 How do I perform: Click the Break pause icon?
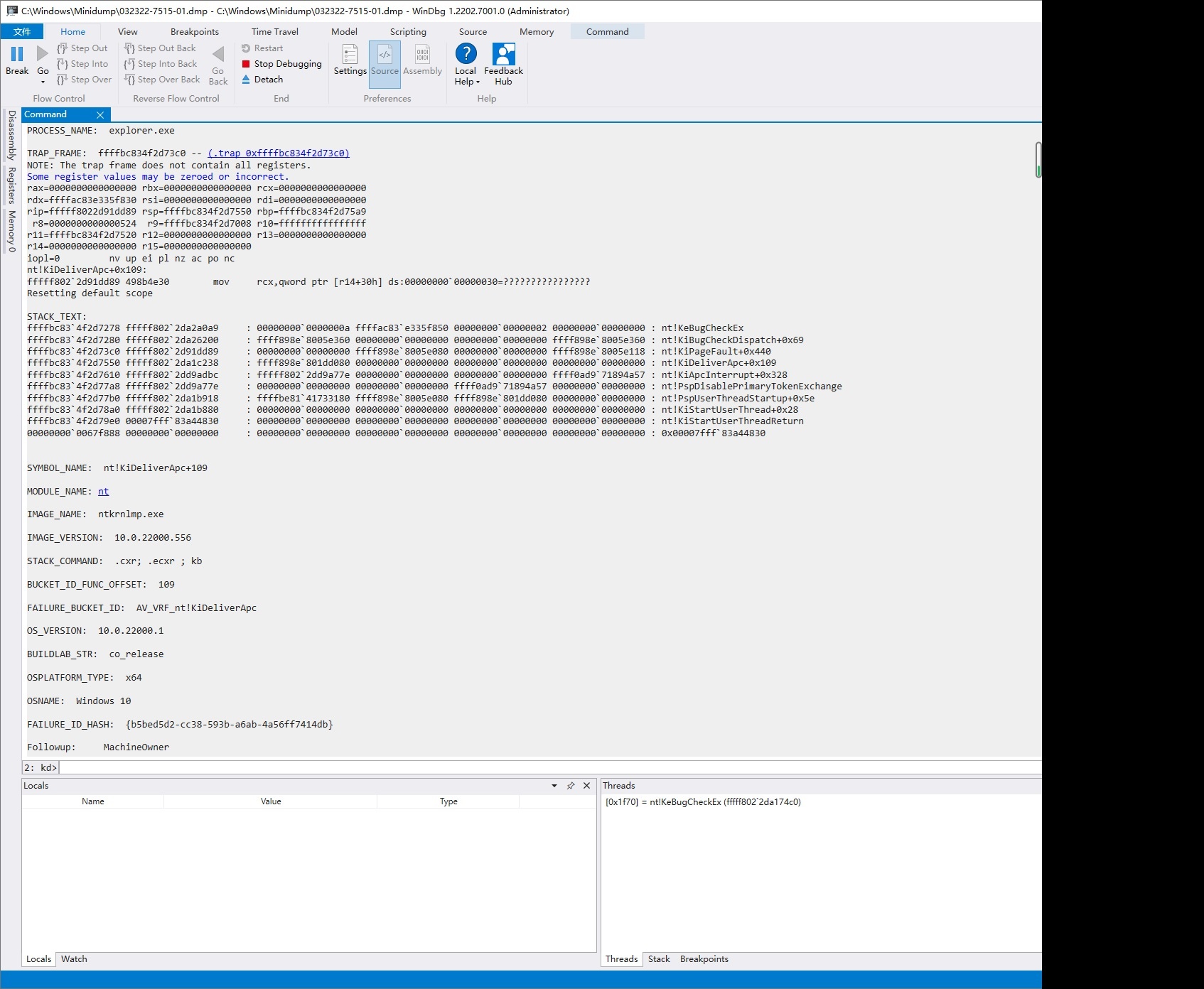coord(17,54)
